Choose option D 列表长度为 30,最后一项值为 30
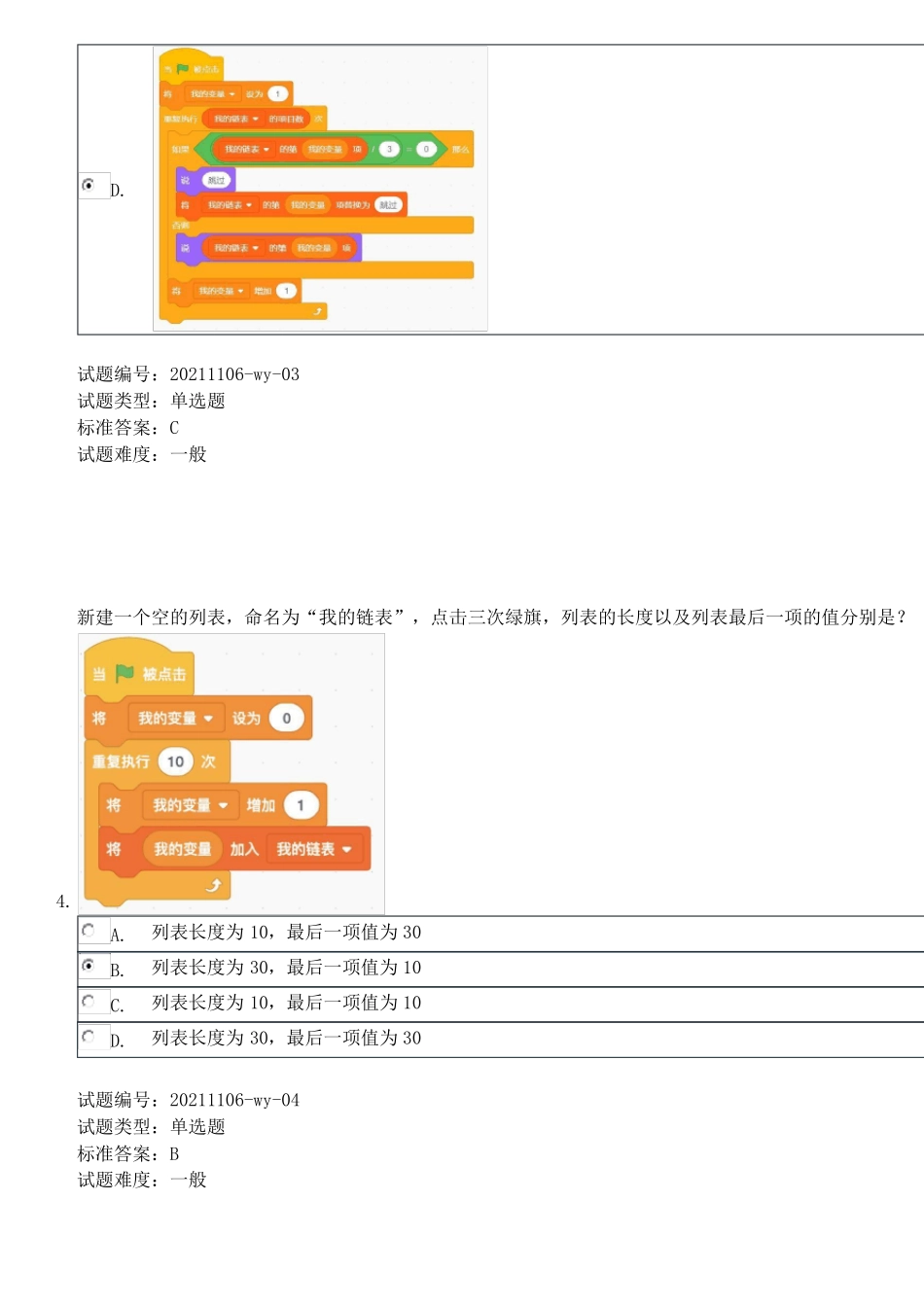 pyautogui.click(x=89, y=1037)
